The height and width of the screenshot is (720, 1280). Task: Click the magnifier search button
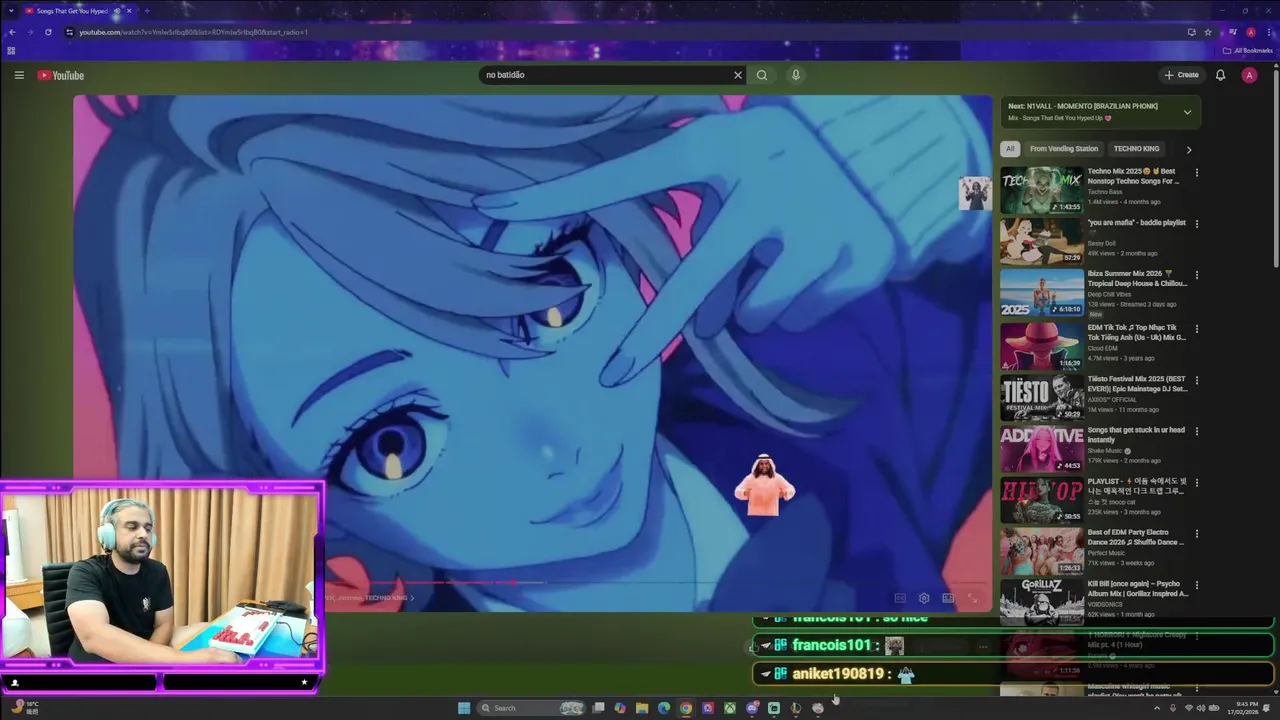(x=762, y=75)
